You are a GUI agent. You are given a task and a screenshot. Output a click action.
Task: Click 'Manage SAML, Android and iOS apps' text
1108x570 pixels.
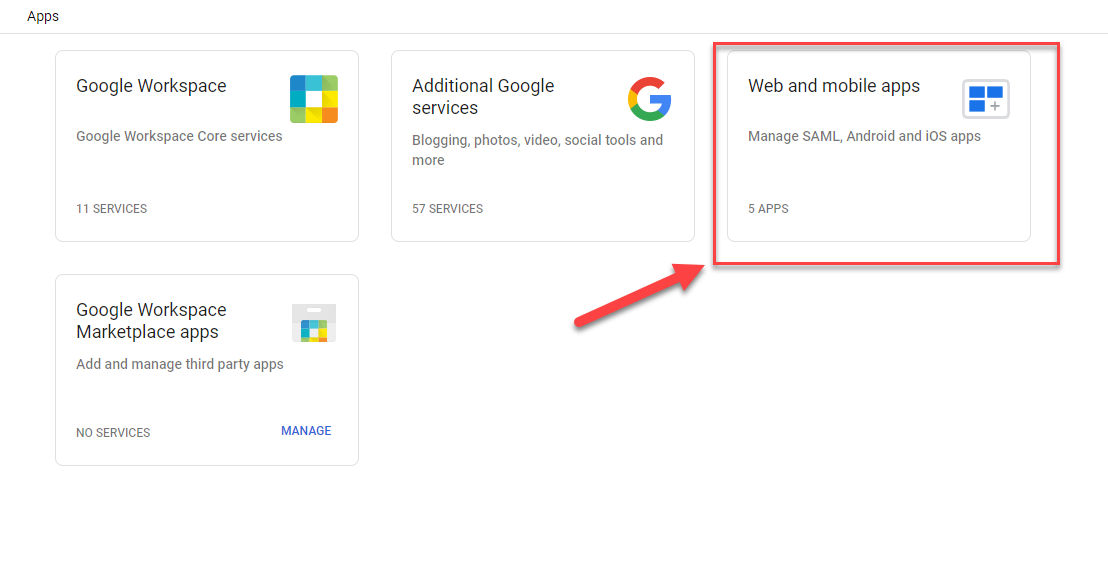pyautogui.click(x=864, y=136)
